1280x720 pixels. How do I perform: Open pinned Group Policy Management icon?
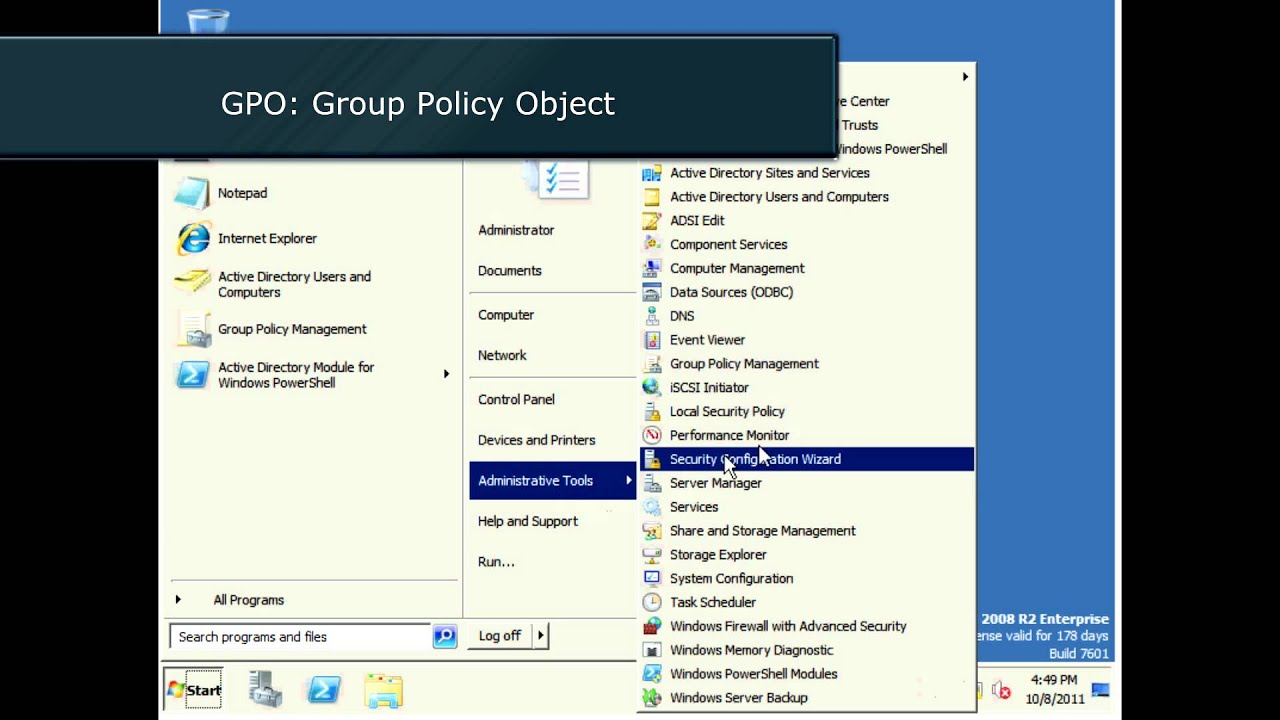tap(193, 329)
